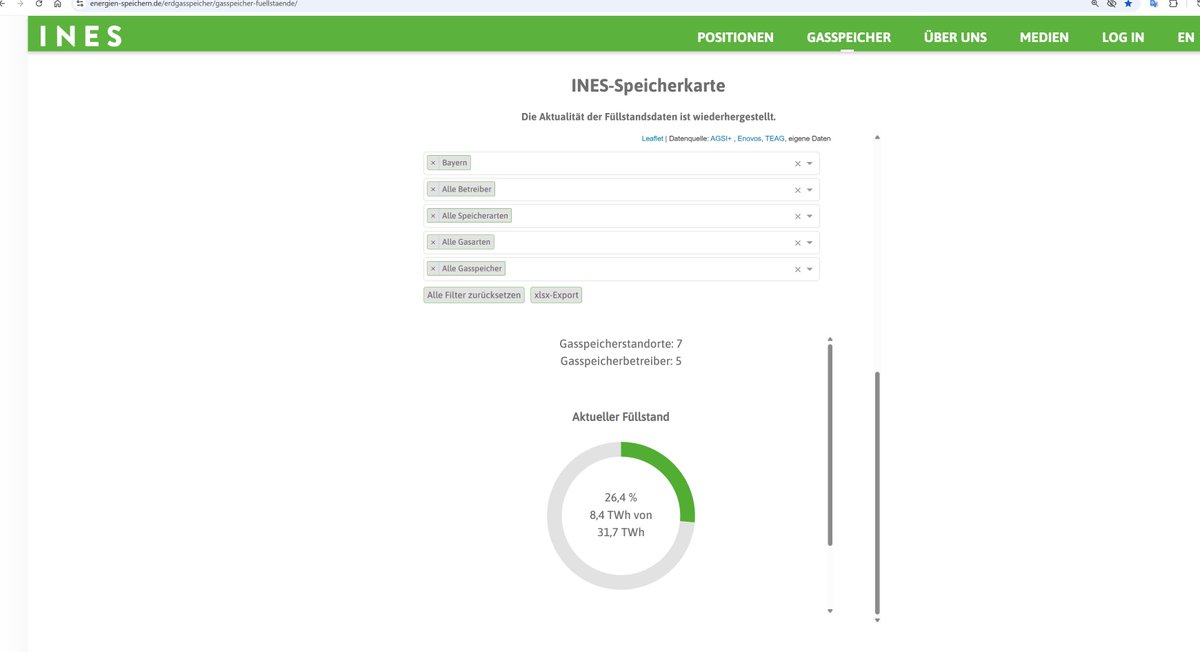This screenshot has width=1200, height=652.
Task: Open the ÜBER UNS menu
Action: coord(955,37)
